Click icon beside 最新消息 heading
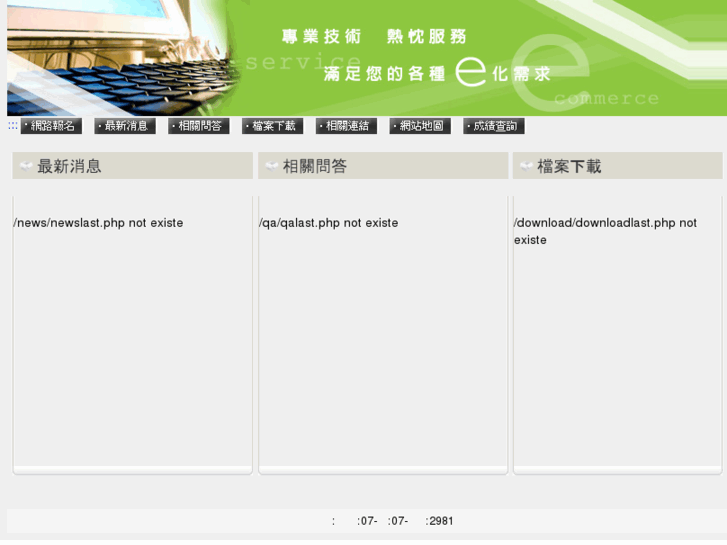727x545 pixels. (x=26, y=166)
